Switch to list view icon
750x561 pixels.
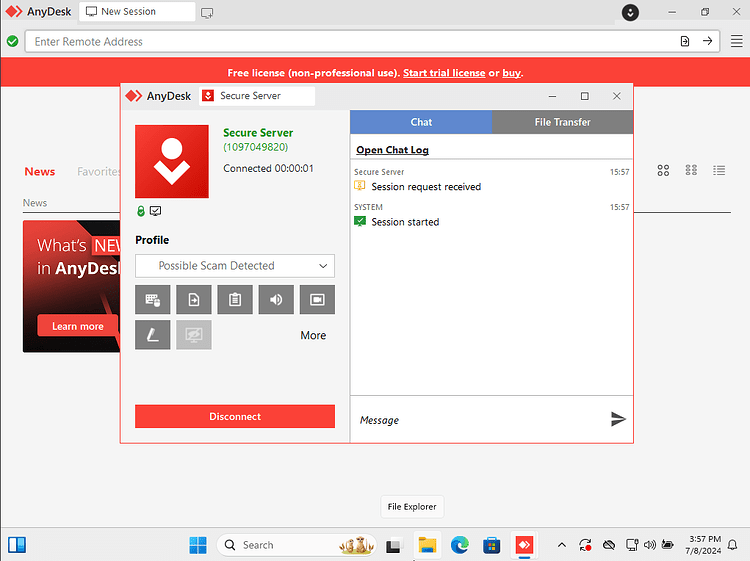click(719, 170)
